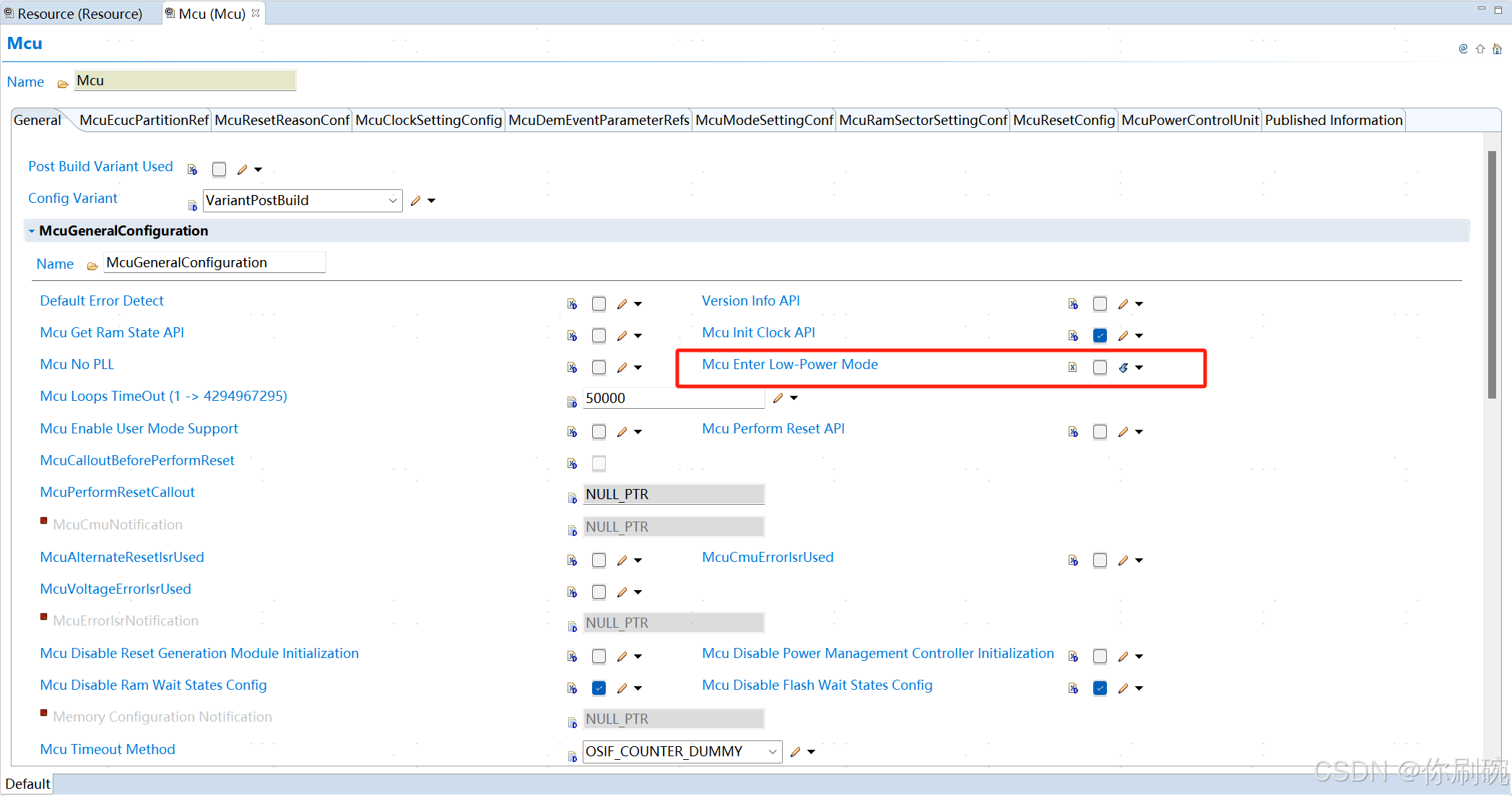Viewport: 1512px width, 796px height.
Task: Click pencil icon beside Mcu No PLL
Action: [x=622, y=368]
